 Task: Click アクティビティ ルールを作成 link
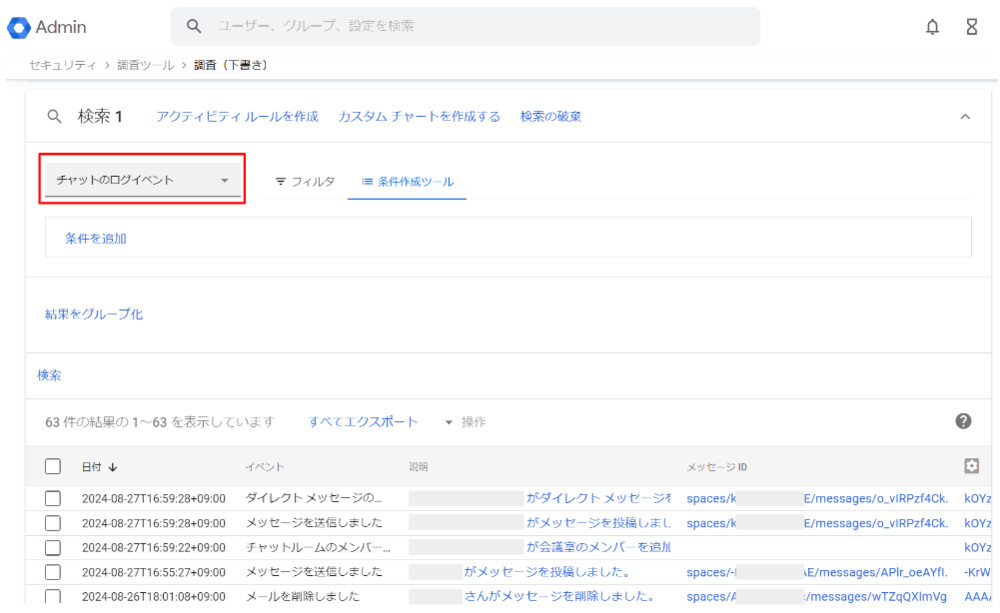tap(237, 117)
